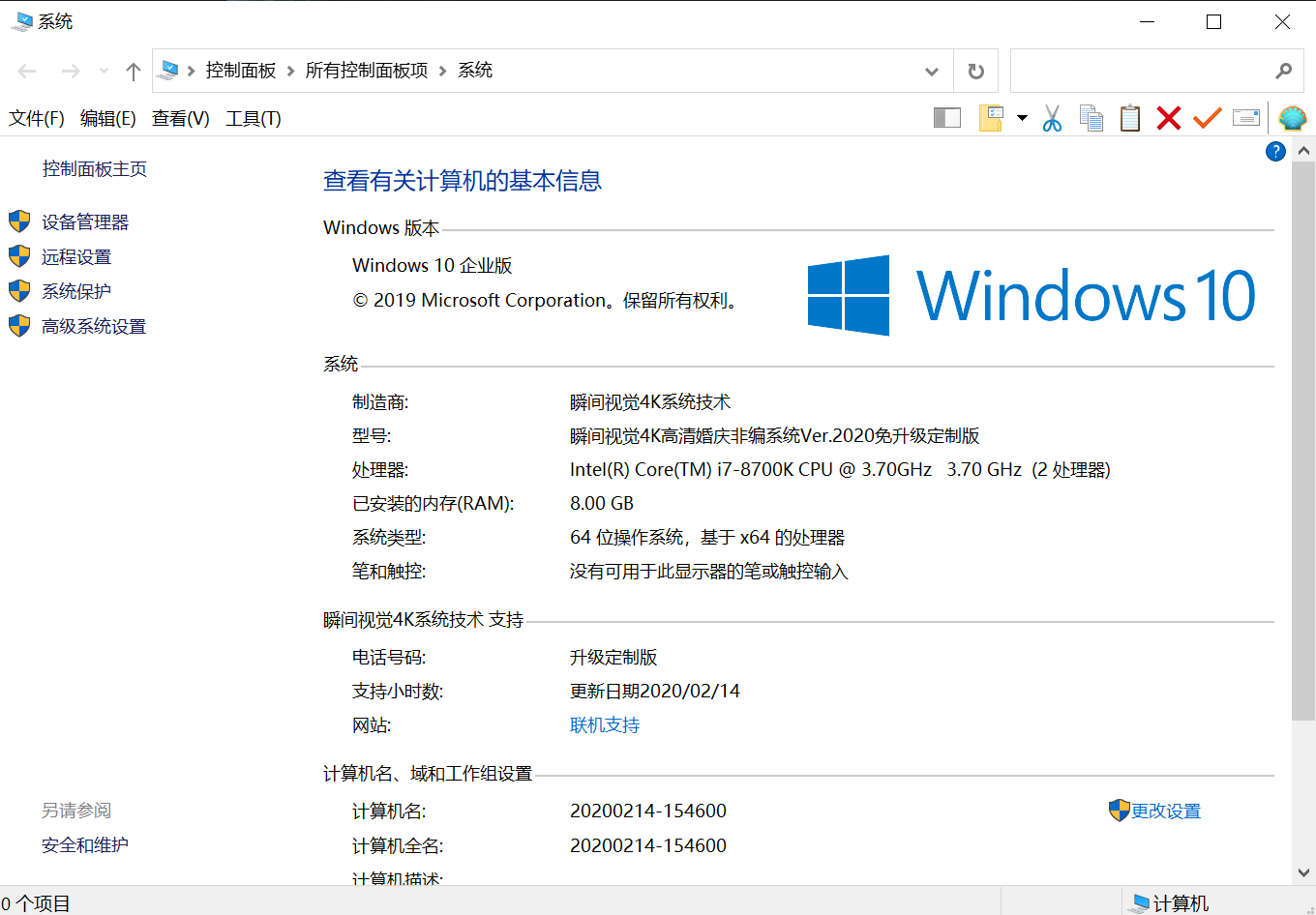Open the recent locations dropdown
The width and height of the screenshot is (1316, 915).
coord(104,71)
